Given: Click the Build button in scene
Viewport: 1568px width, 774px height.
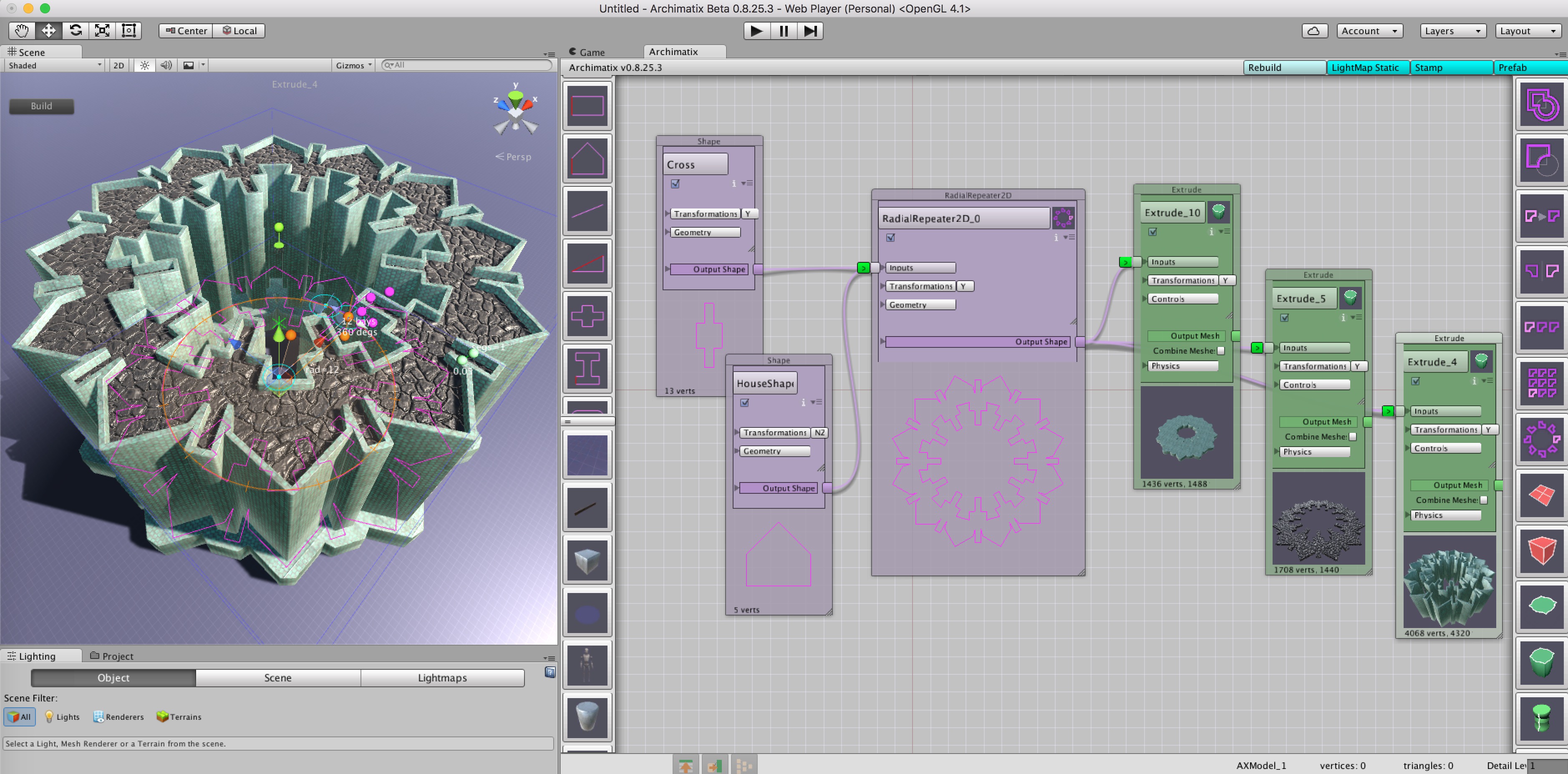Looking at the screenshot, I should tap(41, 106).
